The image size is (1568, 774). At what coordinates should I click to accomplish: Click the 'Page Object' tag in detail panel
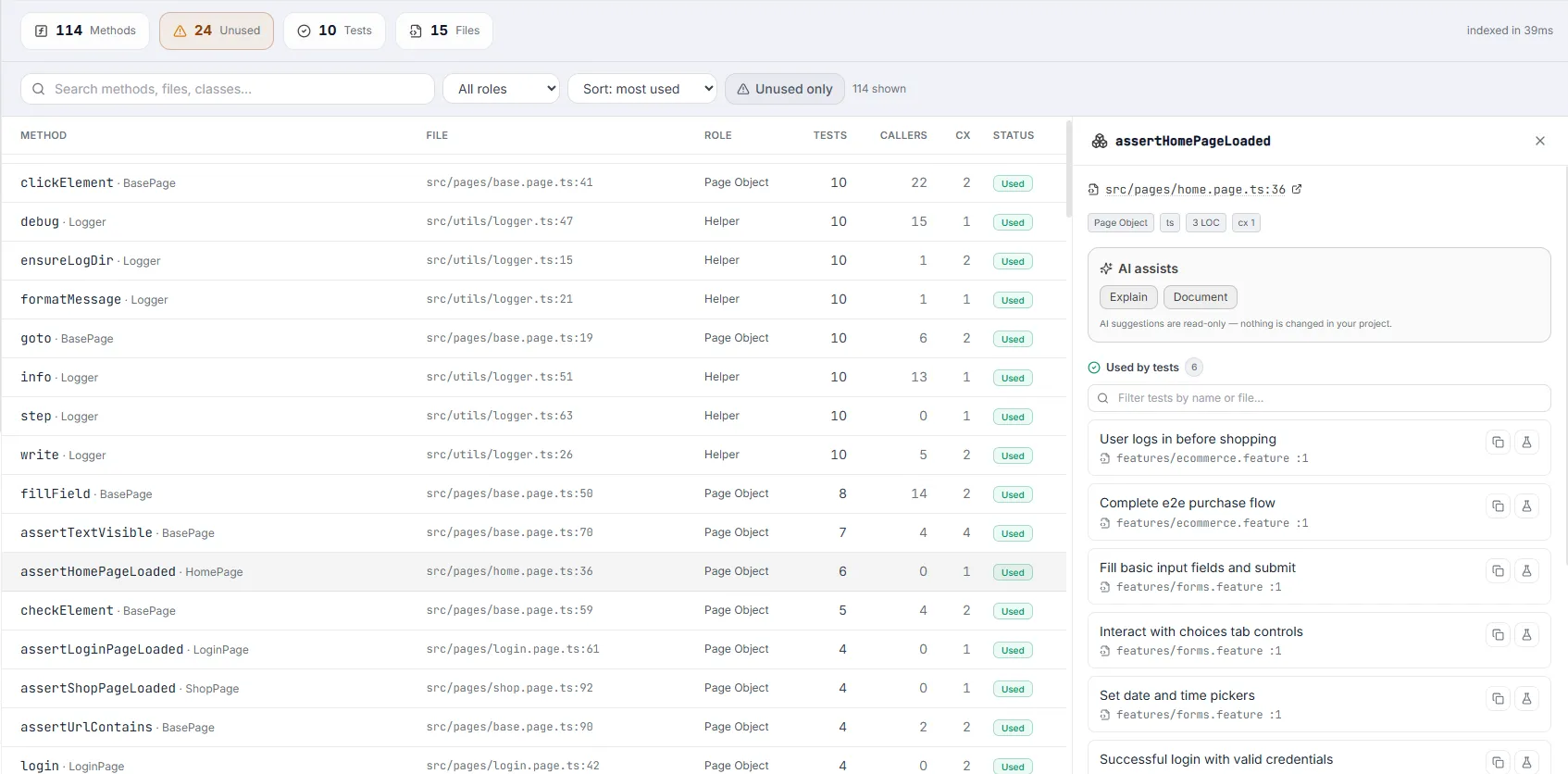1120,222
